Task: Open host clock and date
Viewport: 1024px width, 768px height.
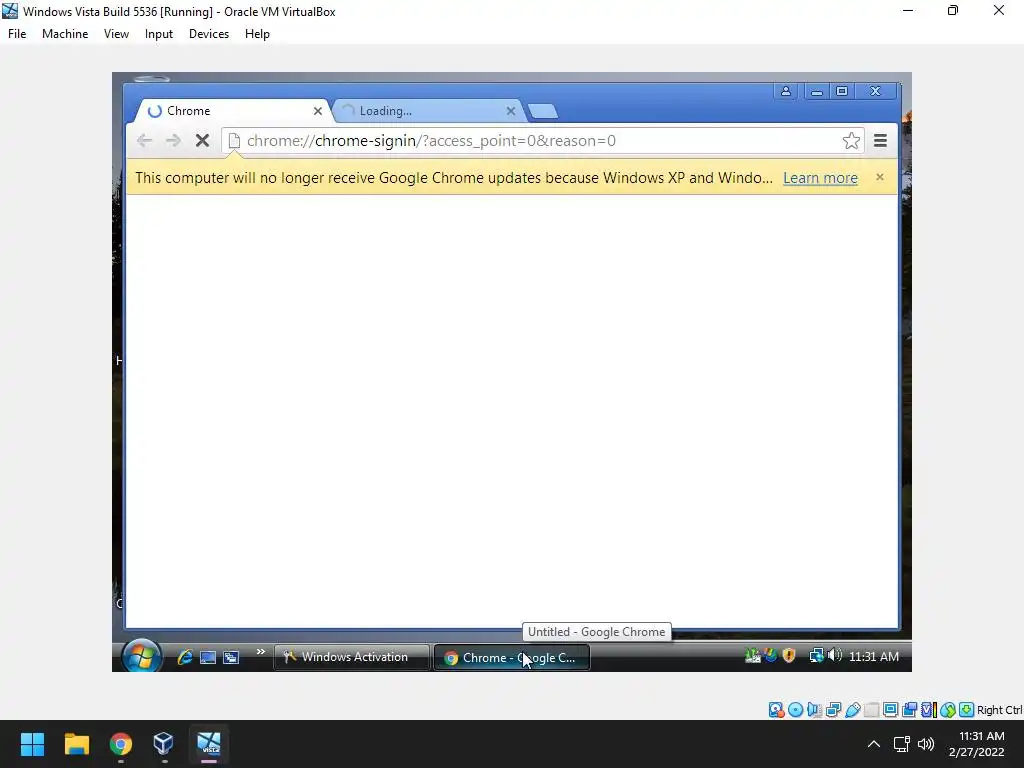Action: (977, 744)
